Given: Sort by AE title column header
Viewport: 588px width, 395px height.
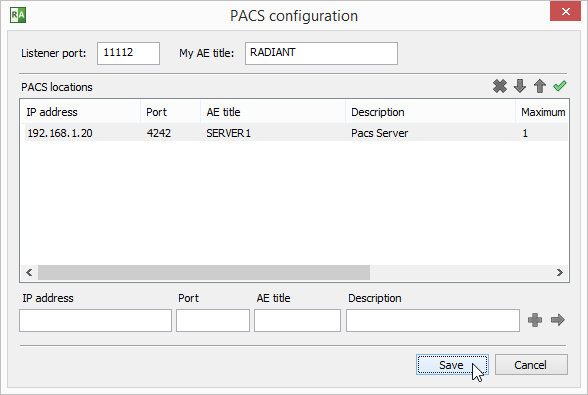Looking at the screenshot, I should point(273,112).
